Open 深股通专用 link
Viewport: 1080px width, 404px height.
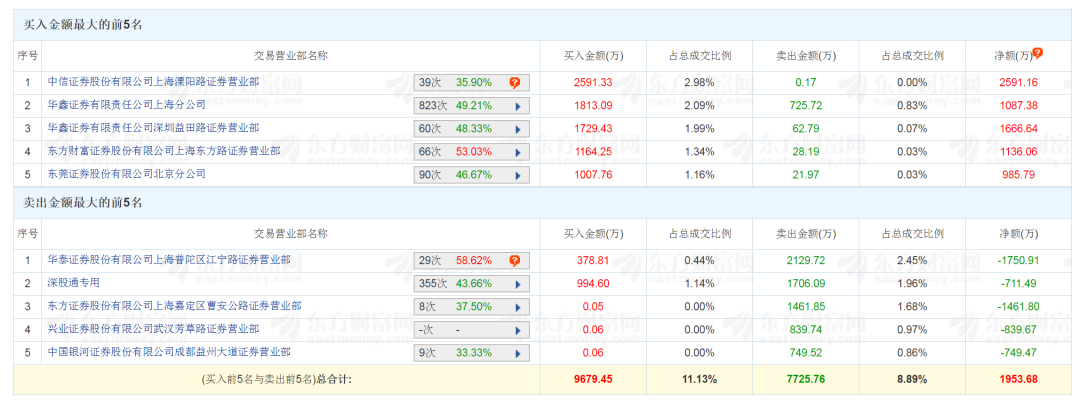[x=74, y=283]
